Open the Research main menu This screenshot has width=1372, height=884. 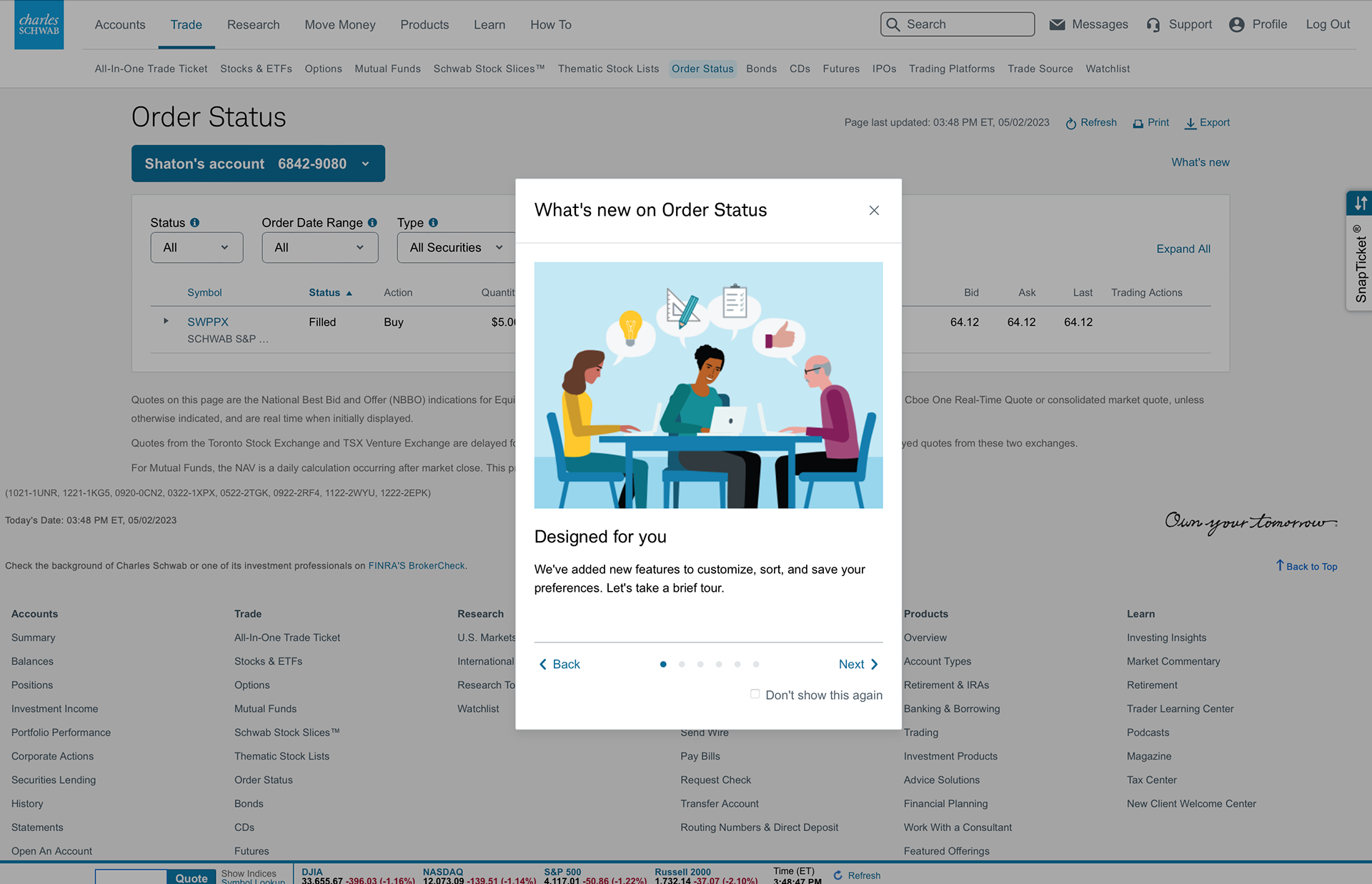tap(254, 25)
